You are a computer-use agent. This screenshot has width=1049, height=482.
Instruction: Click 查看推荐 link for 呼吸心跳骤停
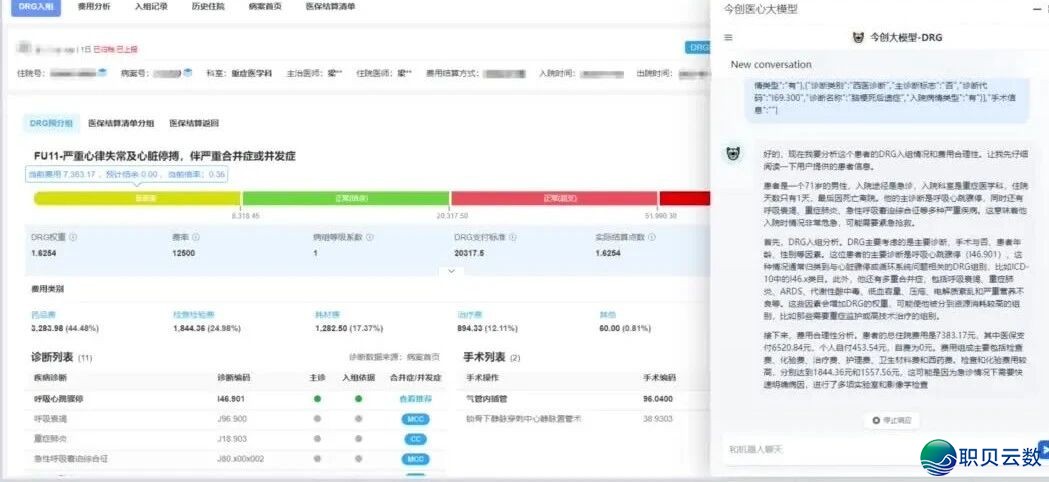coord(414,398)
